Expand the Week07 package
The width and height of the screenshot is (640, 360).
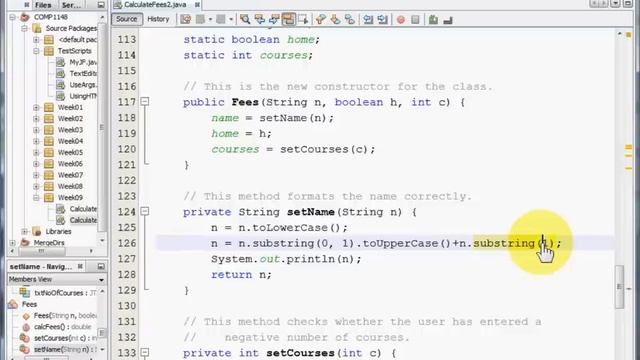[x=36, y=175]
